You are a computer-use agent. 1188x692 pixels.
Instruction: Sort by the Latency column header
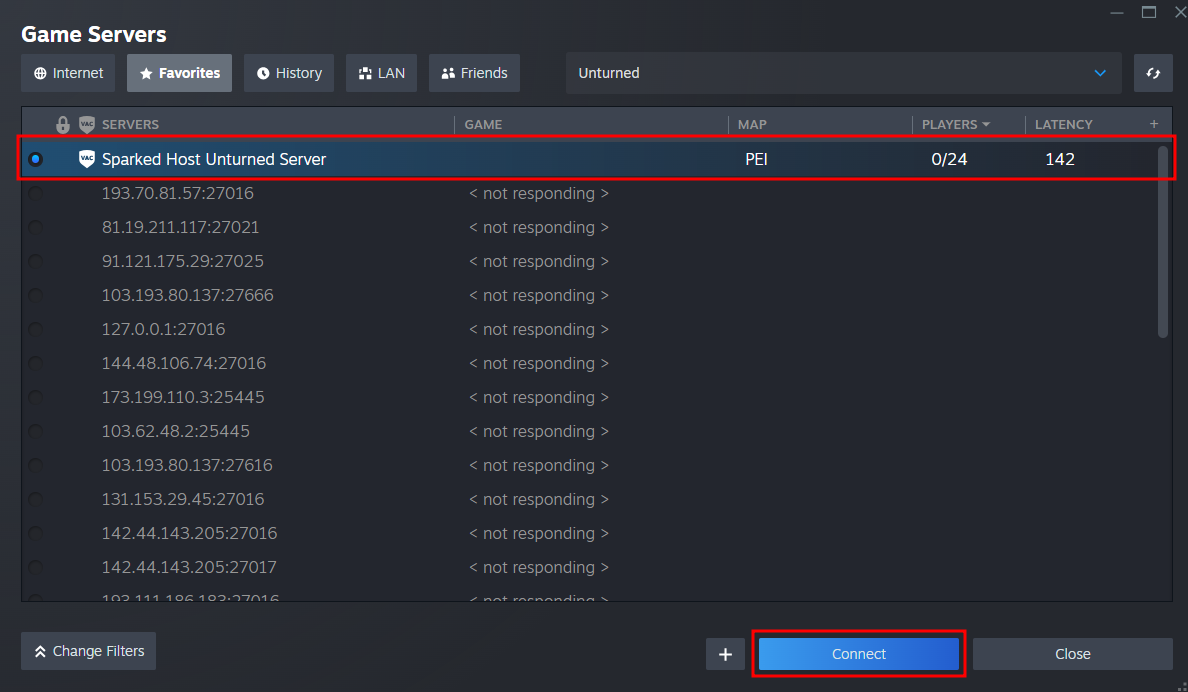pos(1064,124)
